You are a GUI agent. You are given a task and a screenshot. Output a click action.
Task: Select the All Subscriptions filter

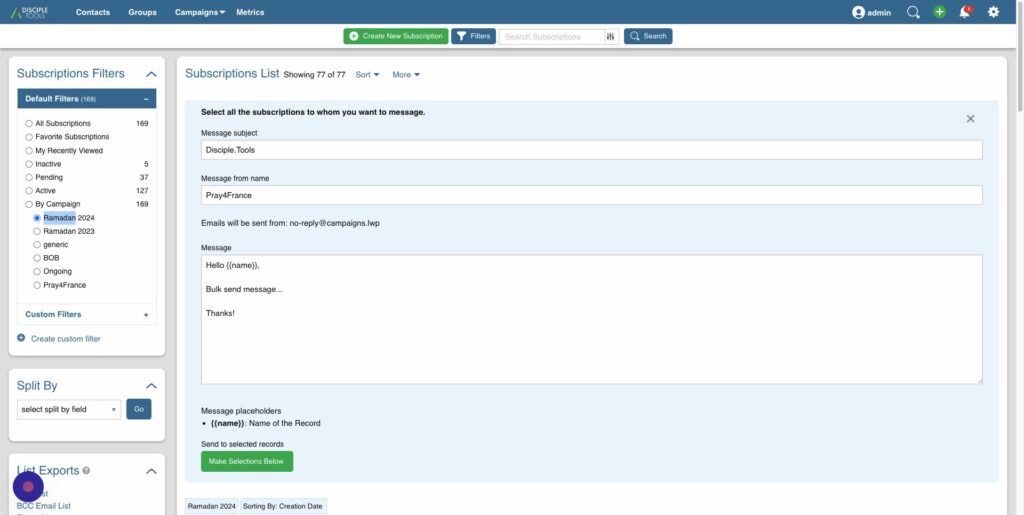30,124
